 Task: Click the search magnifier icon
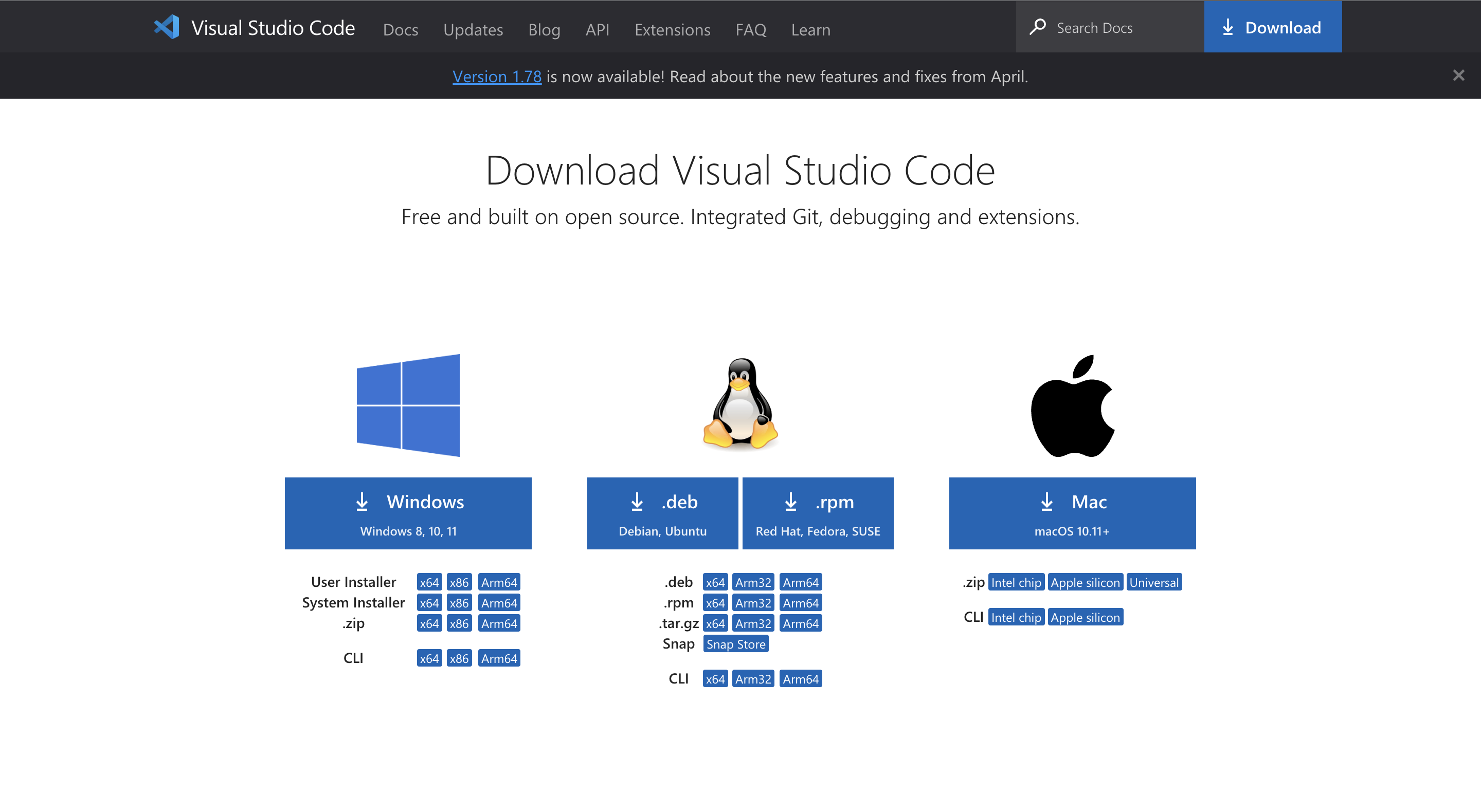(x=1038, y=27)
